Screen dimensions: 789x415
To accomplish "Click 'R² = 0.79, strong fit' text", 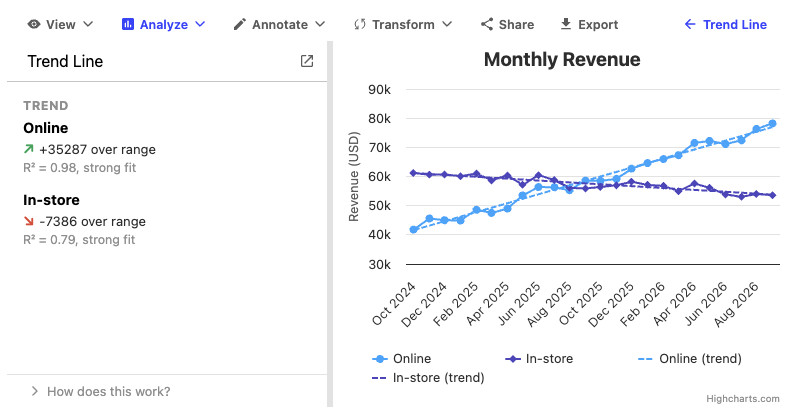I will [x=79, y=239].
